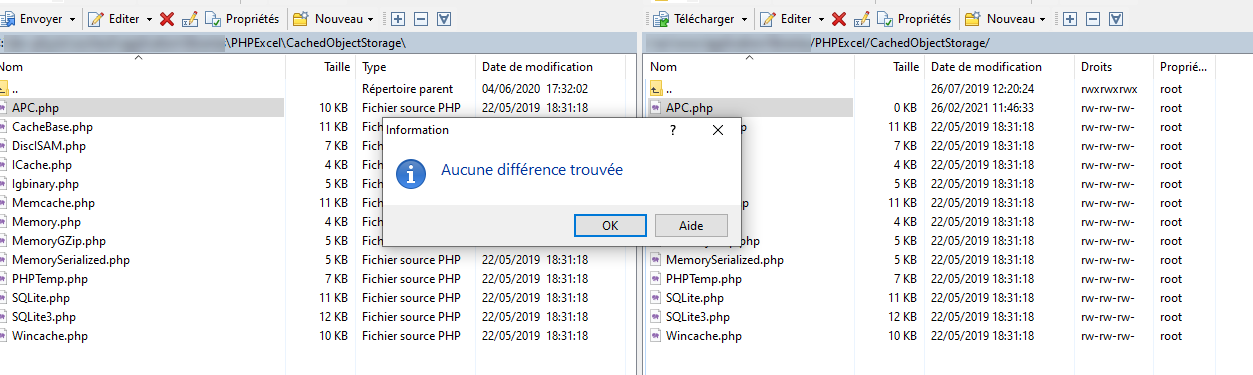Click the Télécharger download icon
Image resolution: width=1253 pixels, height=375 pixels.
coord(661,19)
